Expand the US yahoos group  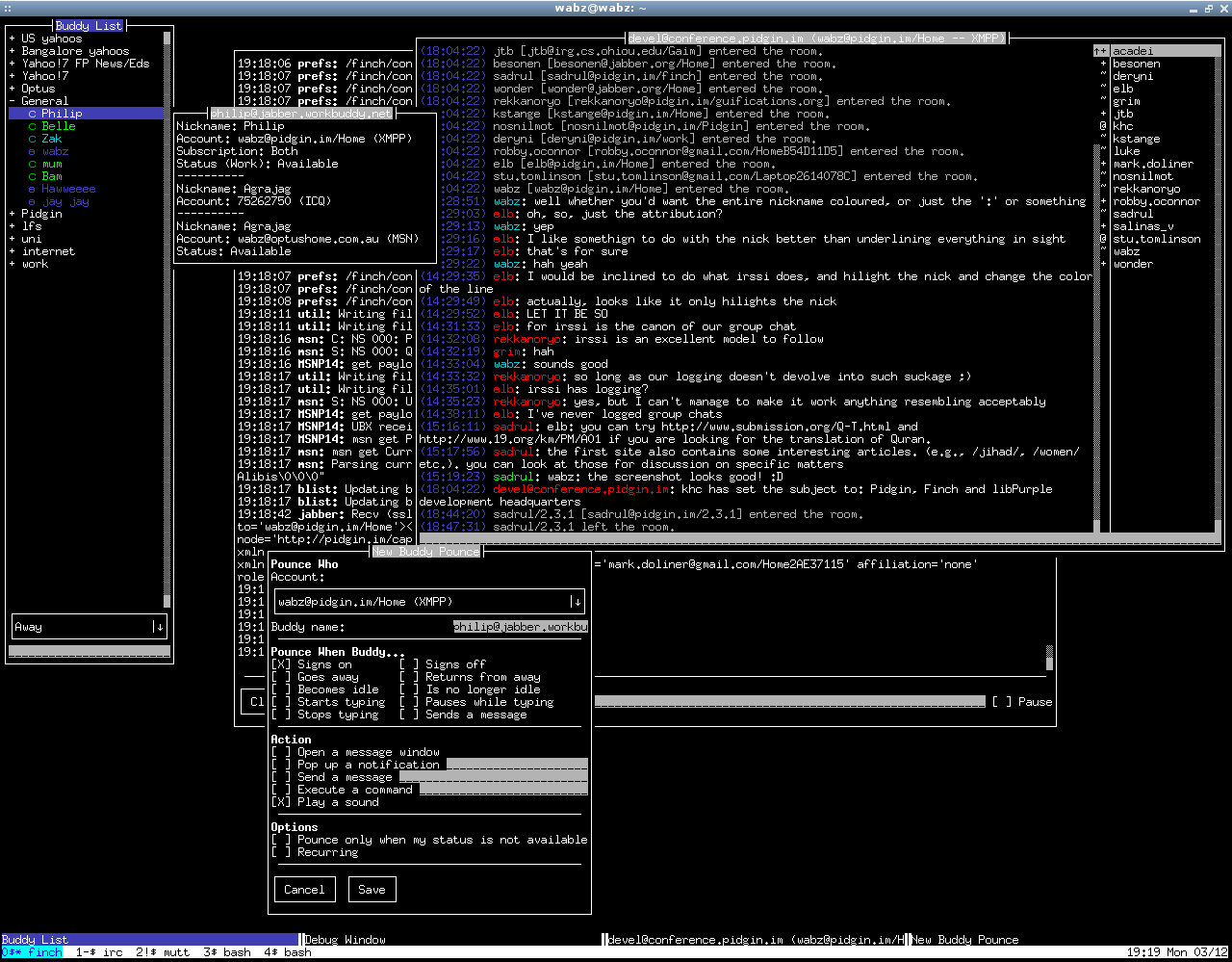[x=13, y=39]
